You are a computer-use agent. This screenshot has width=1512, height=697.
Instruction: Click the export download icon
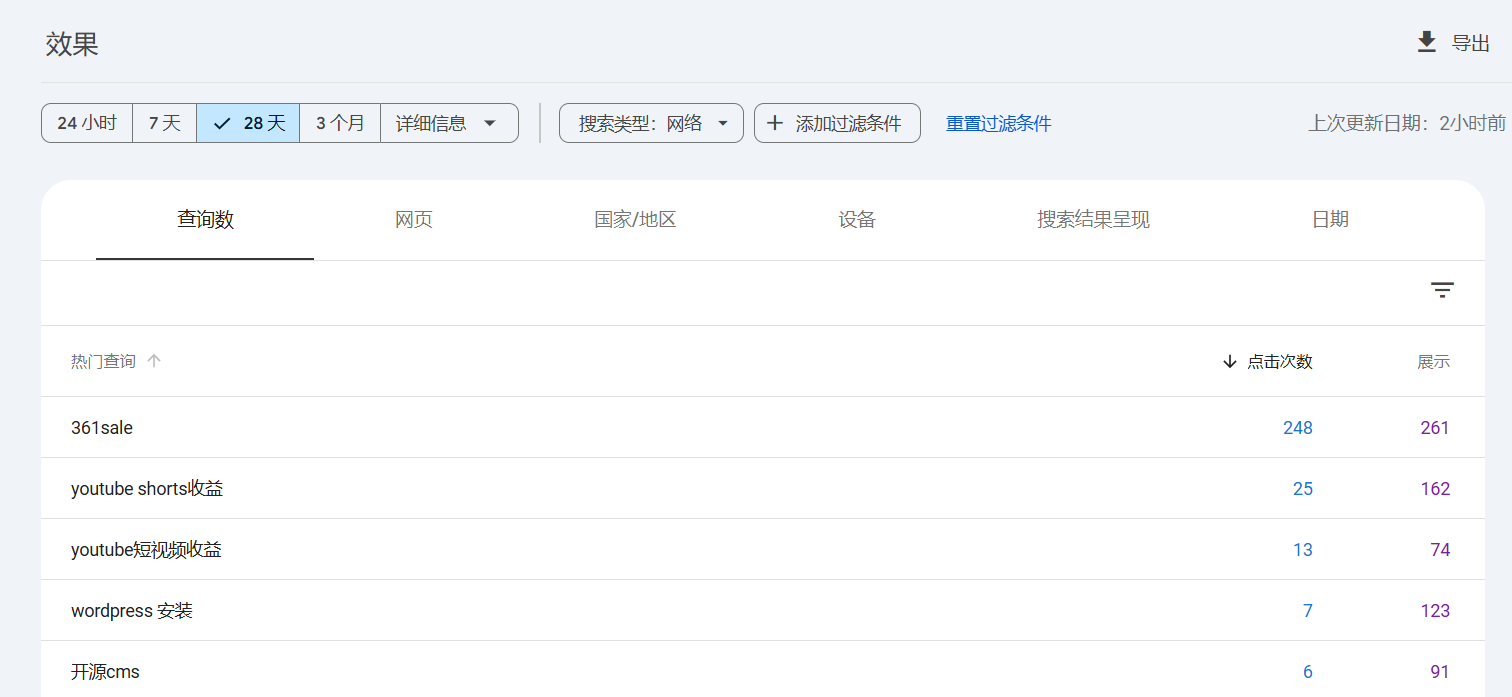pyautogui.click(x=1426, y=42)
